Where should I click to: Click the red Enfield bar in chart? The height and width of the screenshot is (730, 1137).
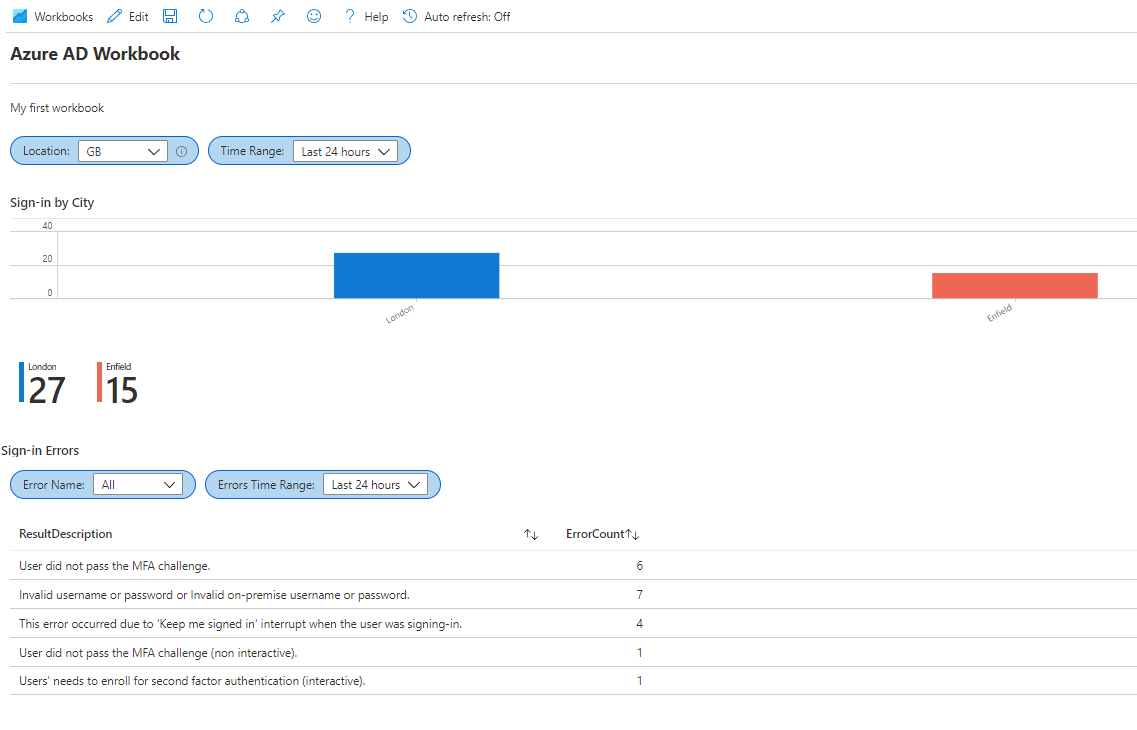(1014, 285)
